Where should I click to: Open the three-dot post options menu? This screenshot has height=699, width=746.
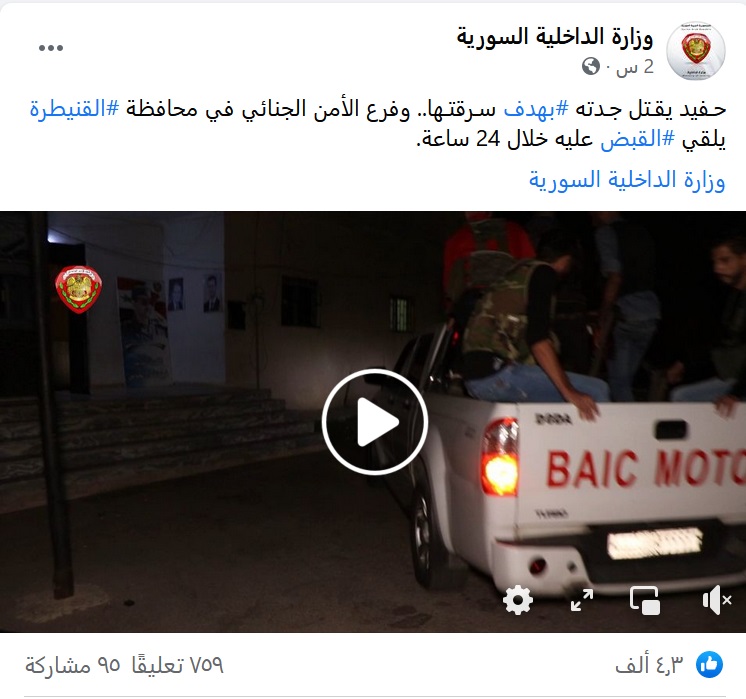click(x=51, y=48)
